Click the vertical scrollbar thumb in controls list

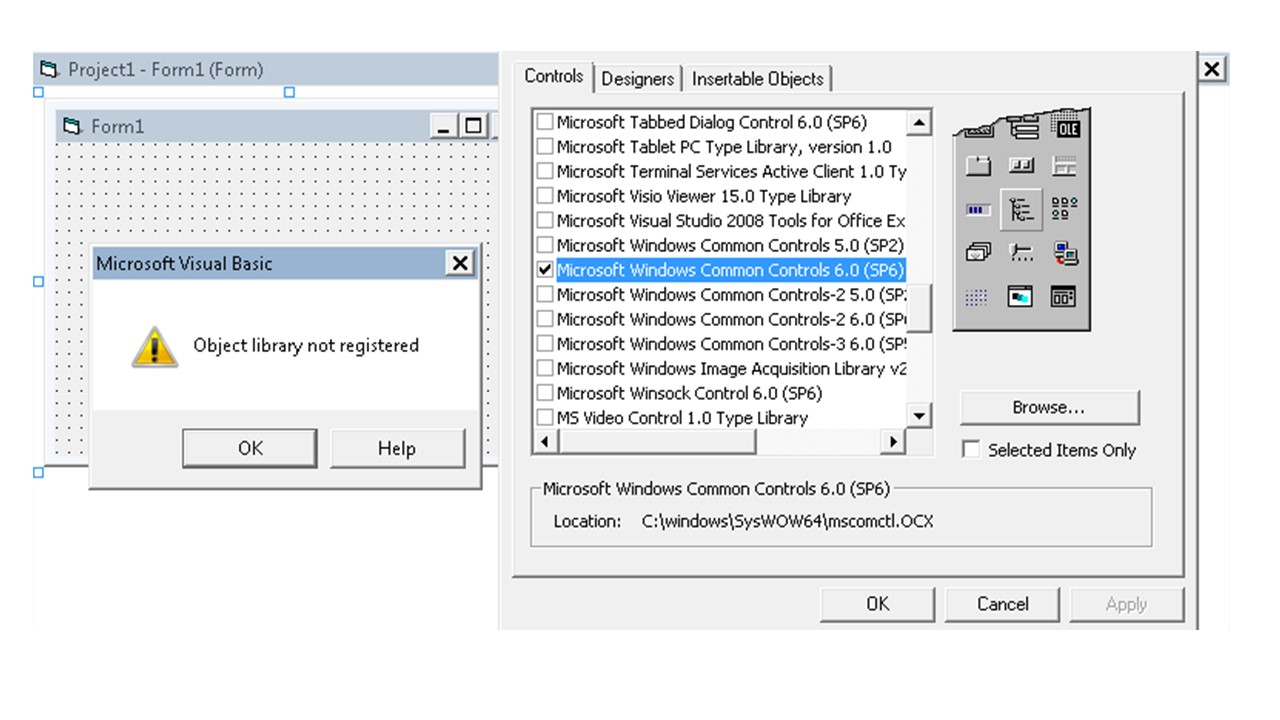(919, 308)
